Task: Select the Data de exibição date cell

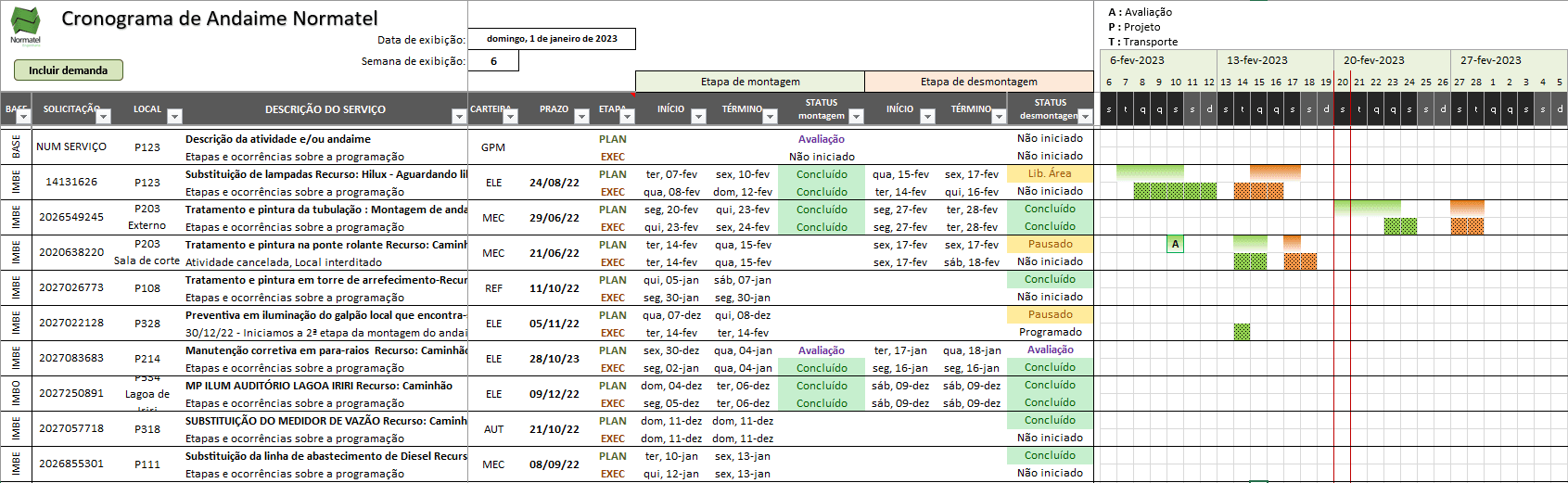Action: [552, 39]
